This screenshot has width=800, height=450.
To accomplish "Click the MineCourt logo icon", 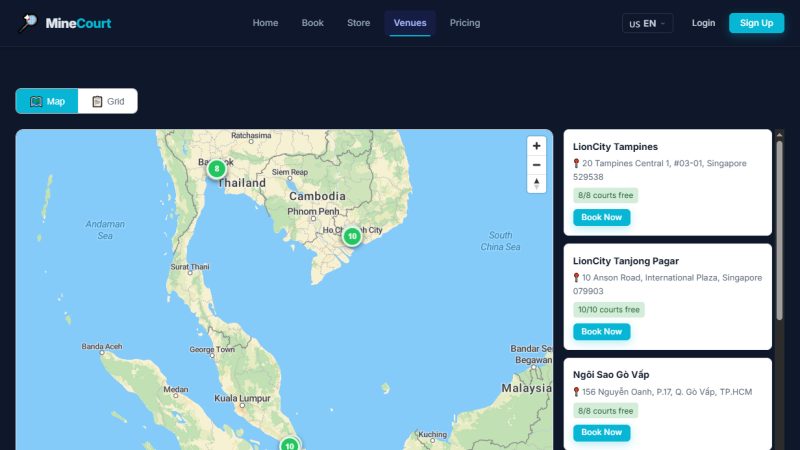I will coord(28,22).
